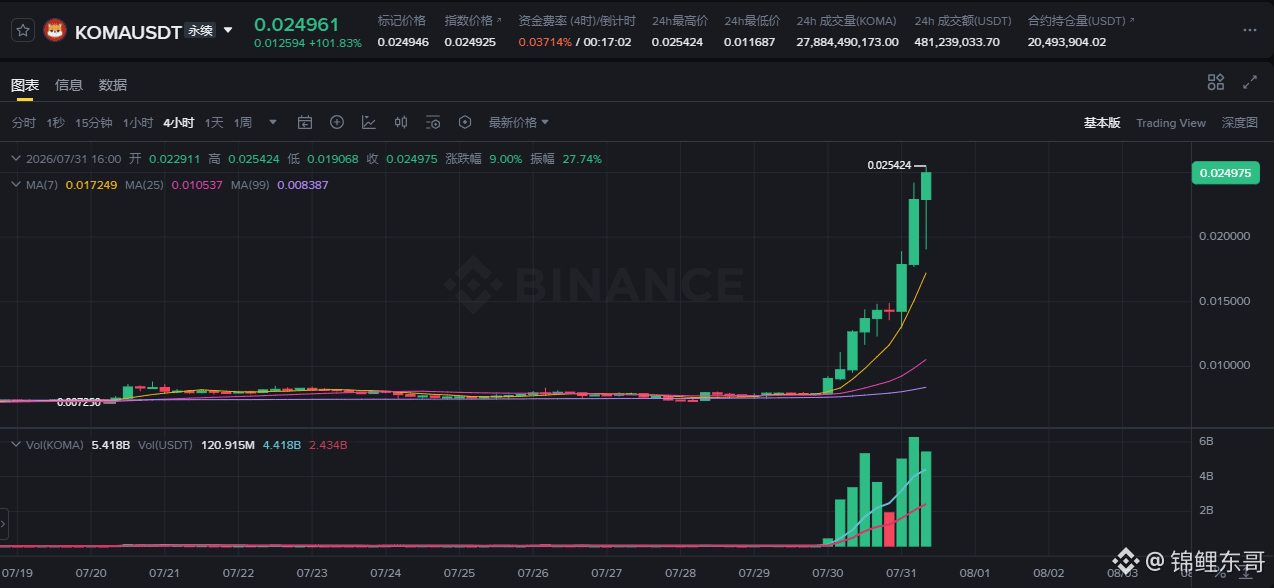Click the 合约持仓量 open interest value
1274x588 pixels.
pyautogui.click(x=1066, y=42)
